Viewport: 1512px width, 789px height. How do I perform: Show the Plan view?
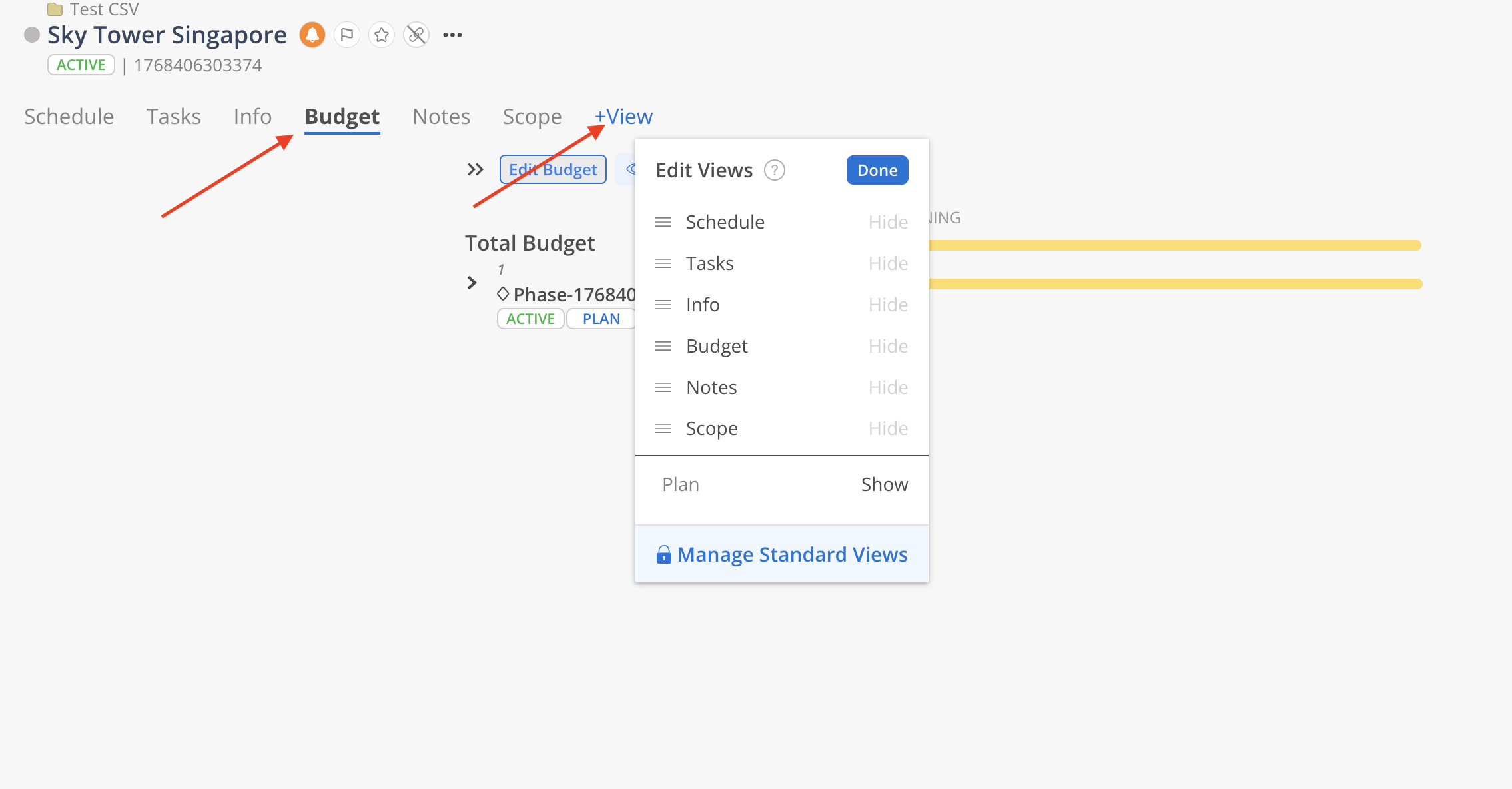tap(884, 484)
